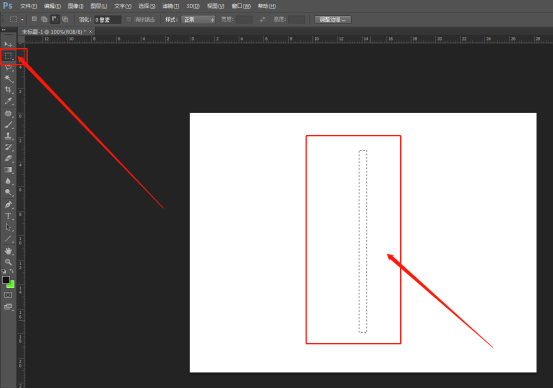Open the foreground color black swatch

pyautogui.click(x=6, y=280)
